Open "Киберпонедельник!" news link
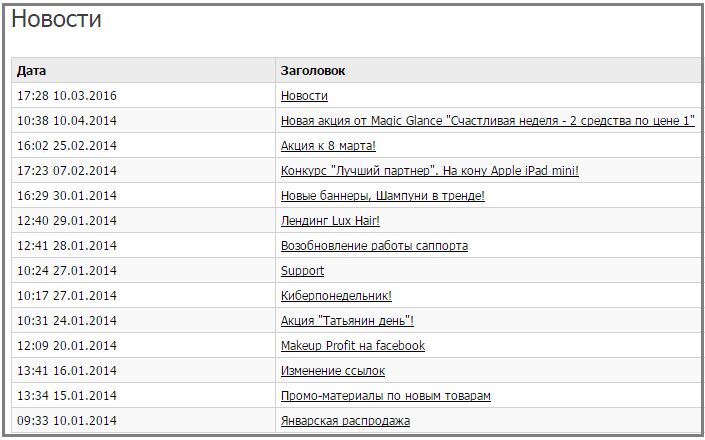Image resolution: width=705 pixels, height=440 pixels. pos(336,296)
